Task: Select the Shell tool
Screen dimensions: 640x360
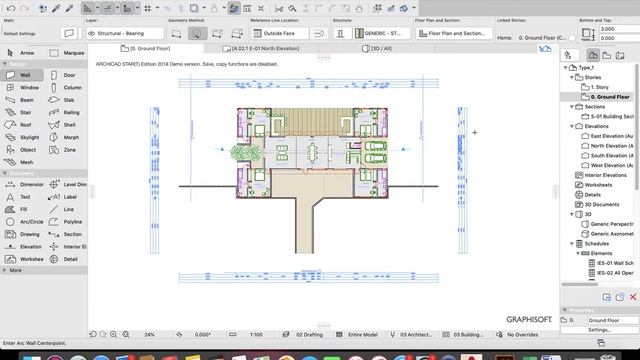Action: [x=62, y=125]
